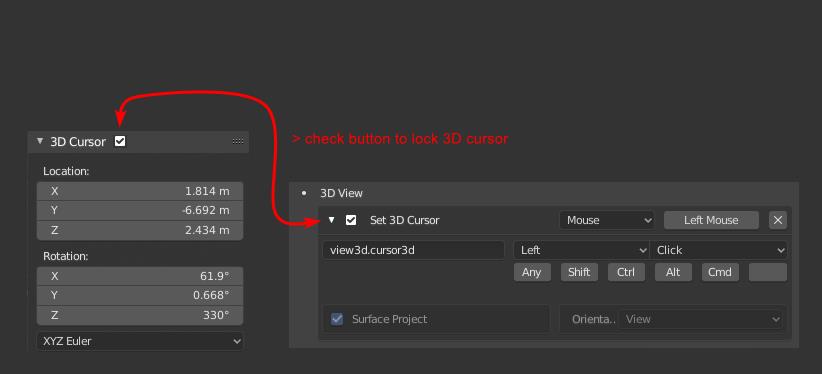Click the Location Z field 2.434 m
Screen dimensions: 822x374
140,230
